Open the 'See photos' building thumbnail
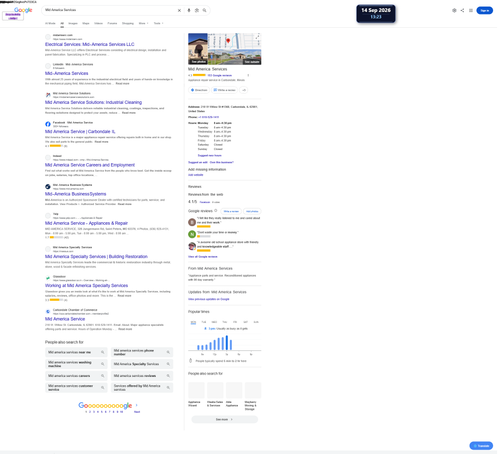500x454 pixels. point(198,49)
